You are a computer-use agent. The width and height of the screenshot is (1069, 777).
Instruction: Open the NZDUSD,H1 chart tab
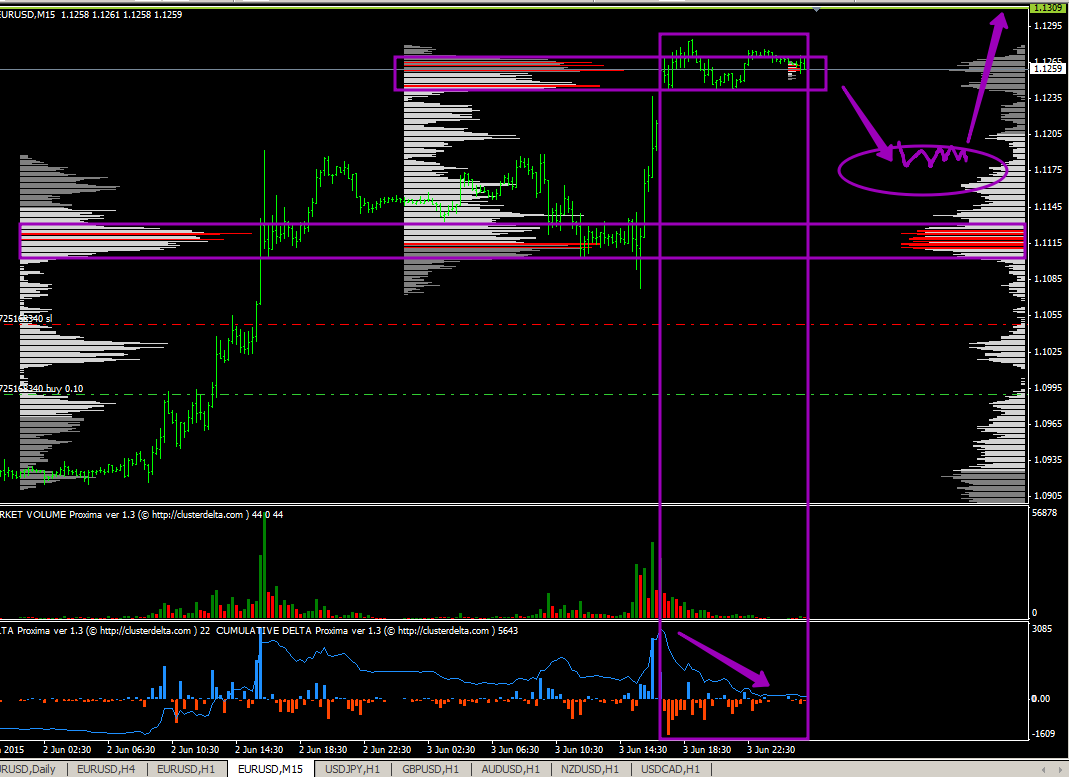[x=590, y=769]
